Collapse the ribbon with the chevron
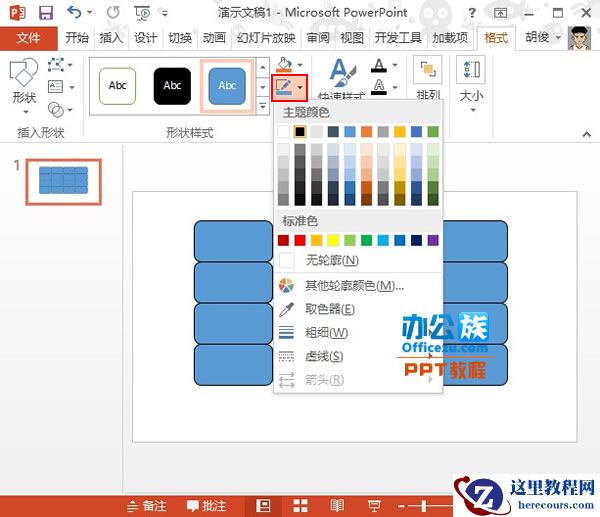This screenshot has width=600, height=517. (x=587, y=134)
